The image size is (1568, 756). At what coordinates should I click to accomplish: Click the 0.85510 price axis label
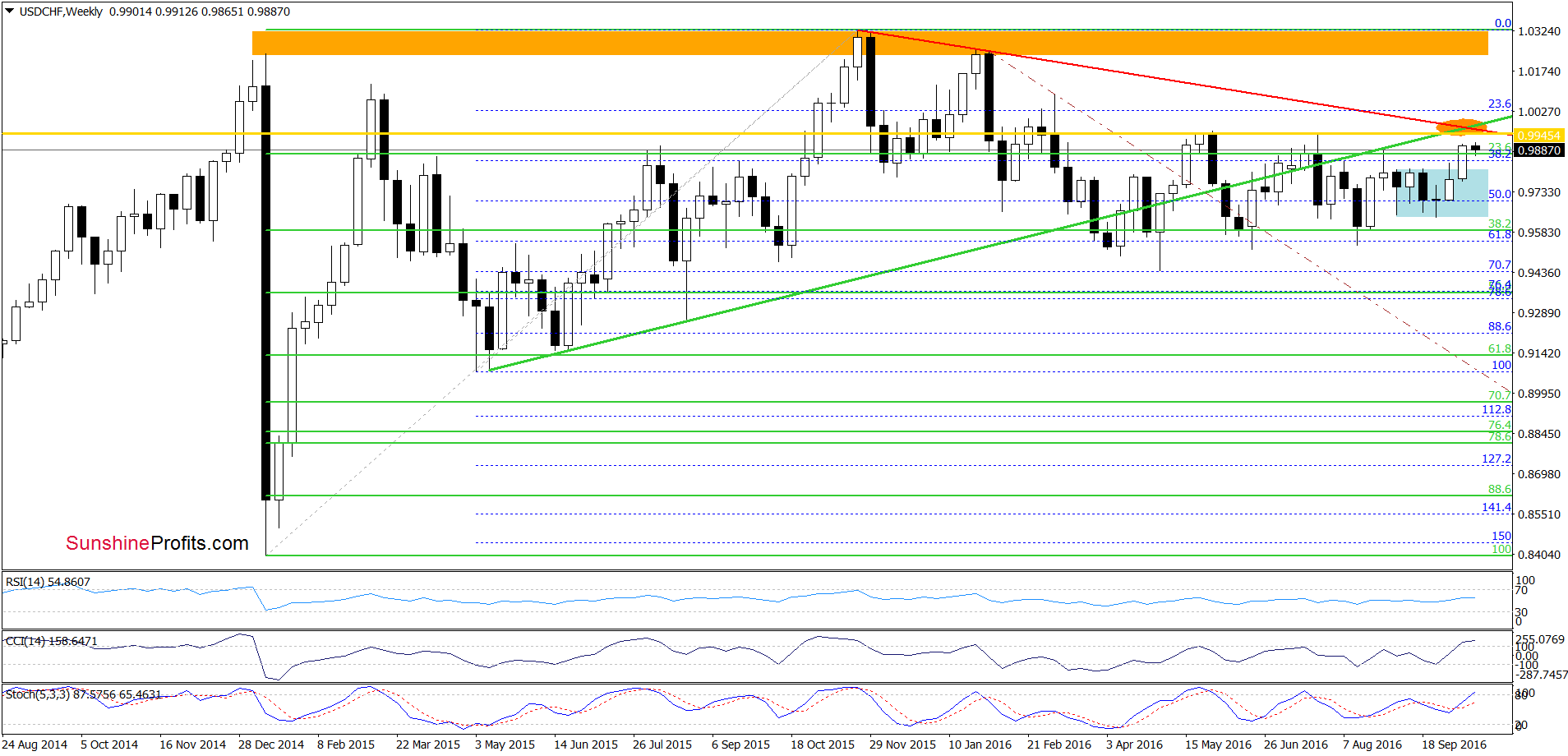1539,514
